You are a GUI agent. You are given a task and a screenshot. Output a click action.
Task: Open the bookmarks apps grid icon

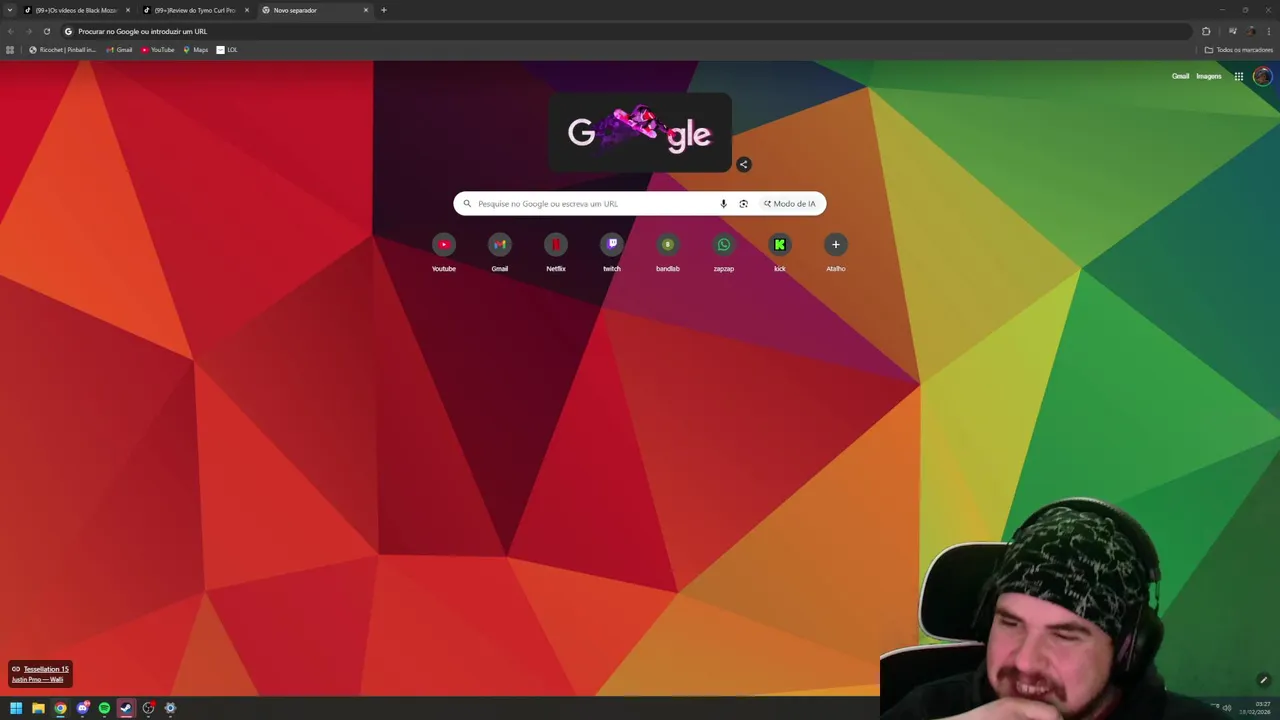coord(10,50)
